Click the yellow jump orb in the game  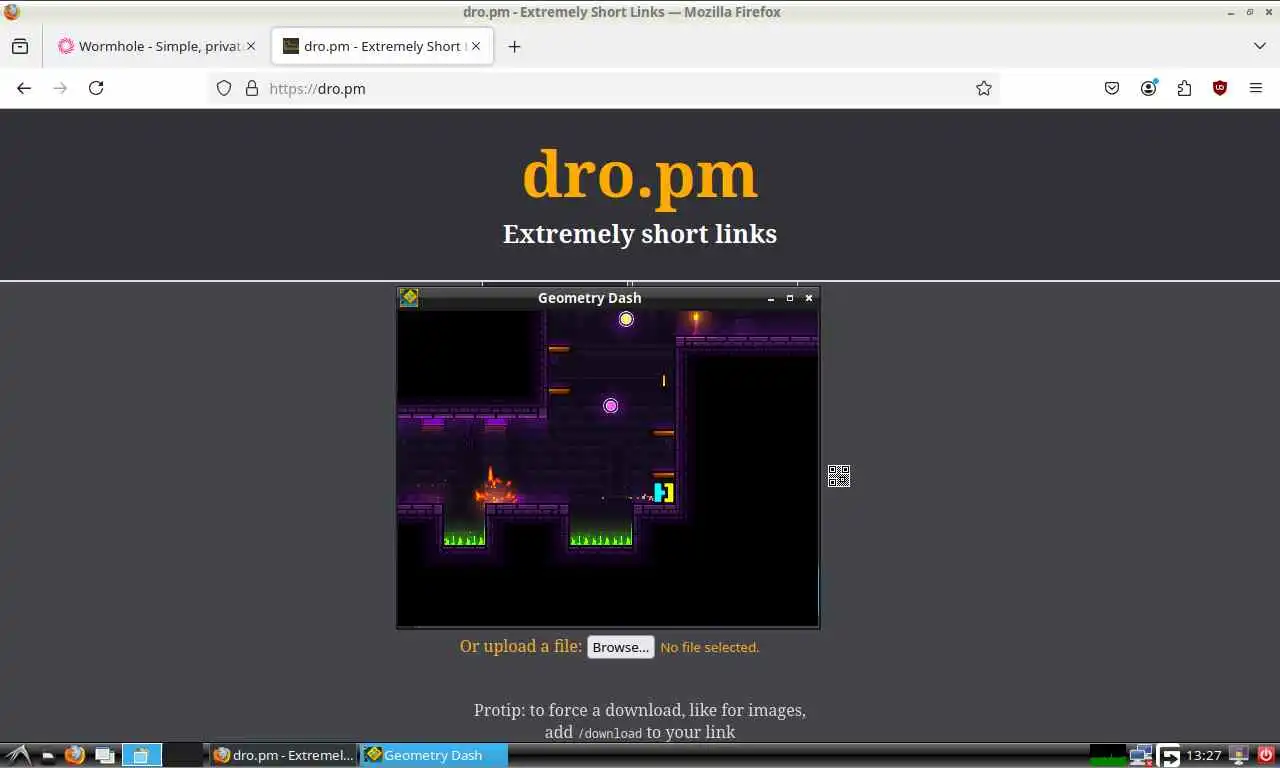click(626, 319)
